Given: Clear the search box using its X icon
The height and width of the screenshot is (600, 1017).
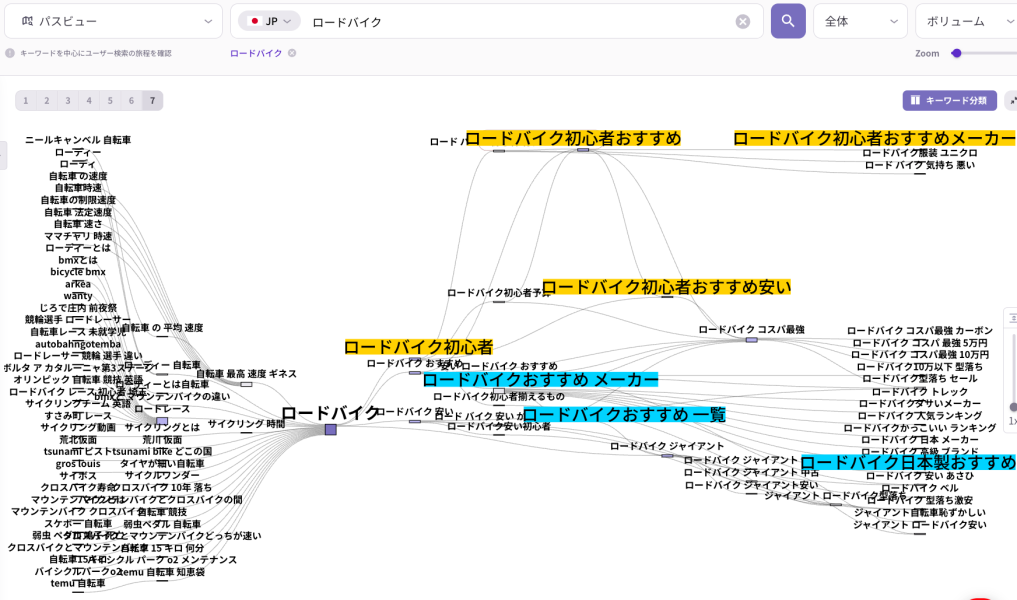Looking at the screenshot, I should point(742,21).
